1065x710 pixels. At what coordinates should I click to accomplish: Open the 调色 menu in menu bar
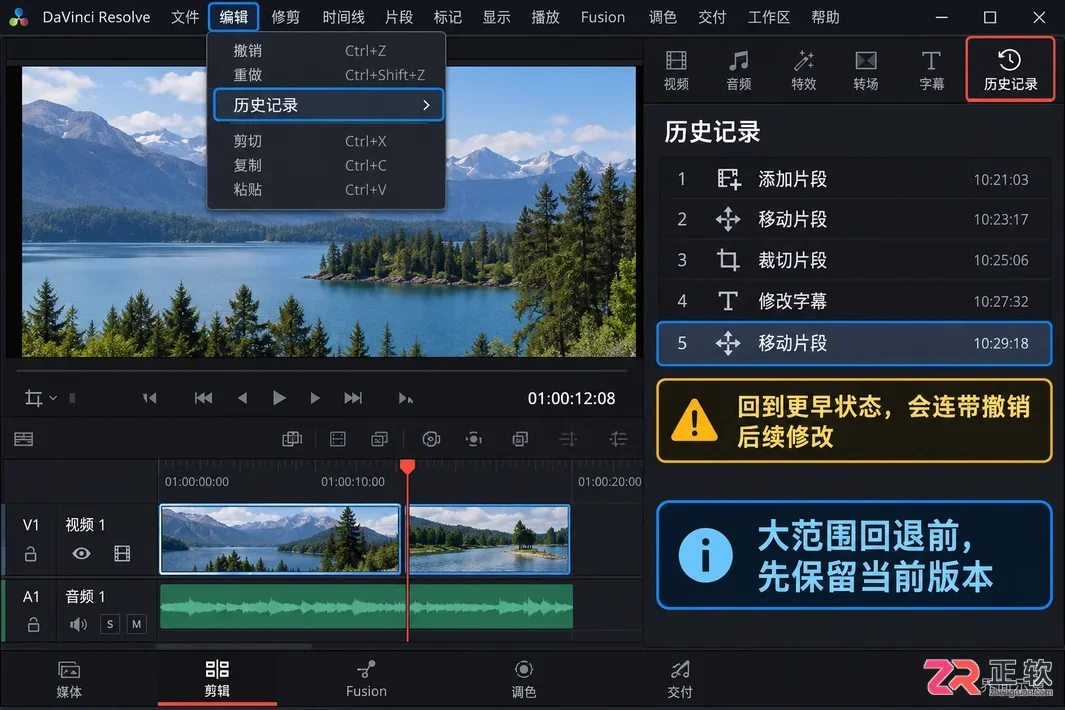point(662,17)
